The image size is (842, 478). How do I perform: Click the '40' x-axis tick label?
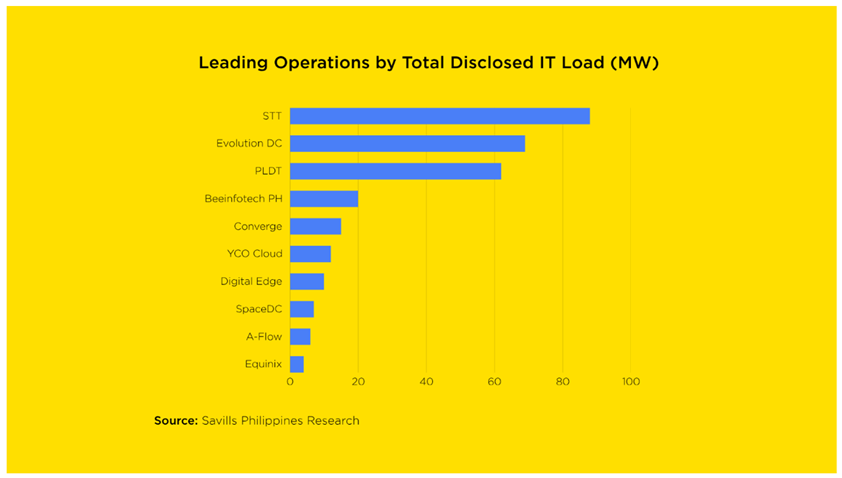426,382
